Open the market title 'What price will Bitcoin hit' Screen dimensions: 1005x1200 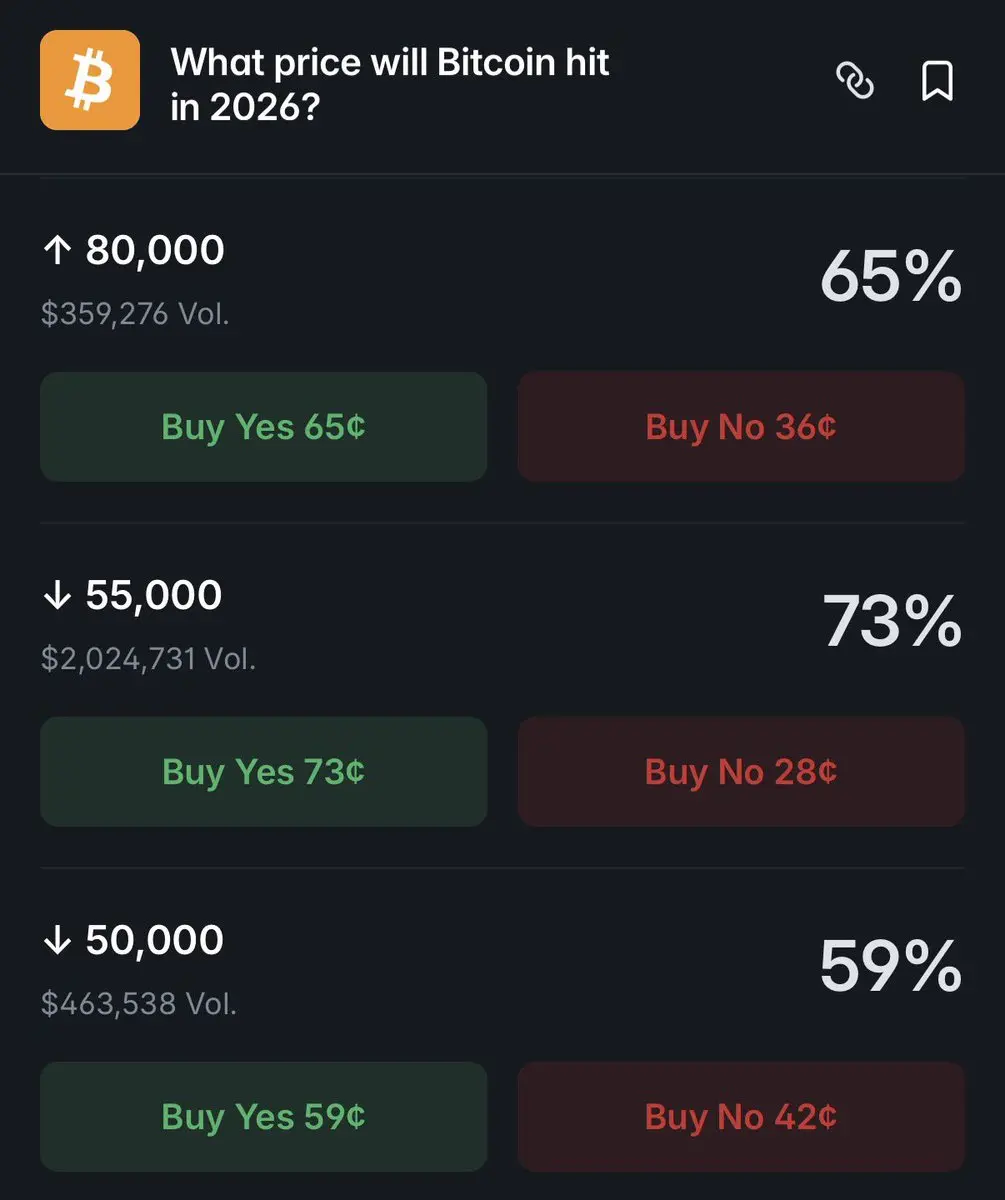click(x=390, y=63)
